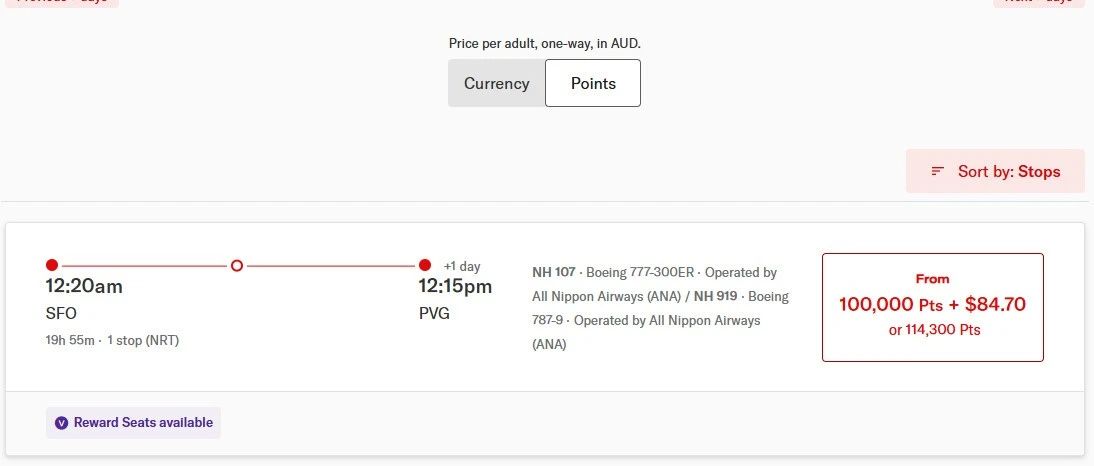Click the NH 919 flight number
This screenshot has height=466, width=1094.
715,296
